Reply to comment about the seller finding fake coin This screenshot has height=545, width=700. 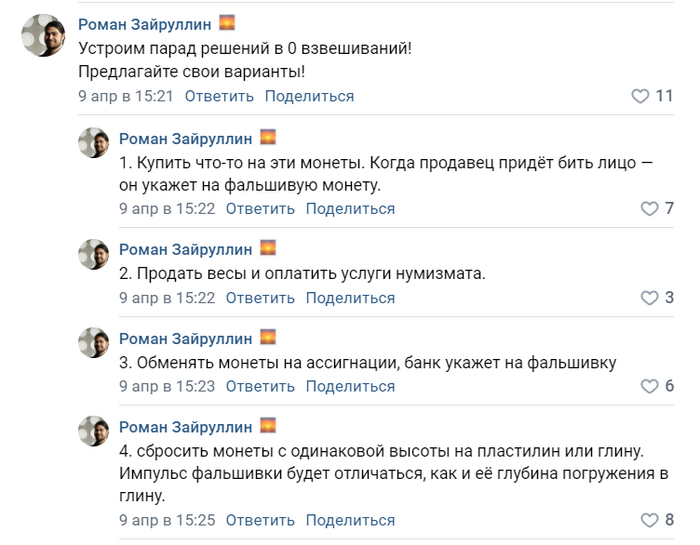(x=260, y=208)
